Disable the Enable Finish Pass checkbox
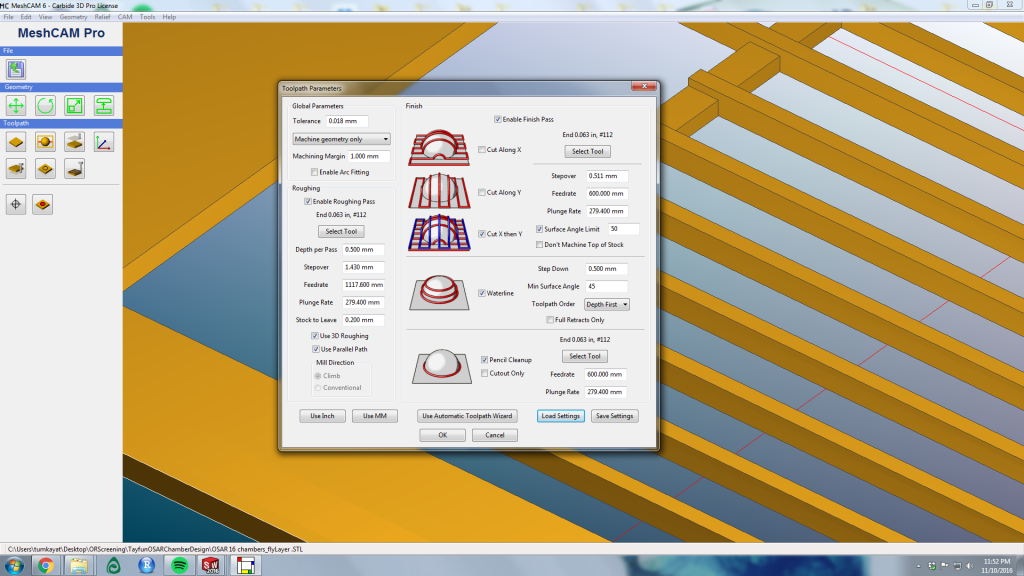The image size is (1024, 576). click(x=498, y=119)
